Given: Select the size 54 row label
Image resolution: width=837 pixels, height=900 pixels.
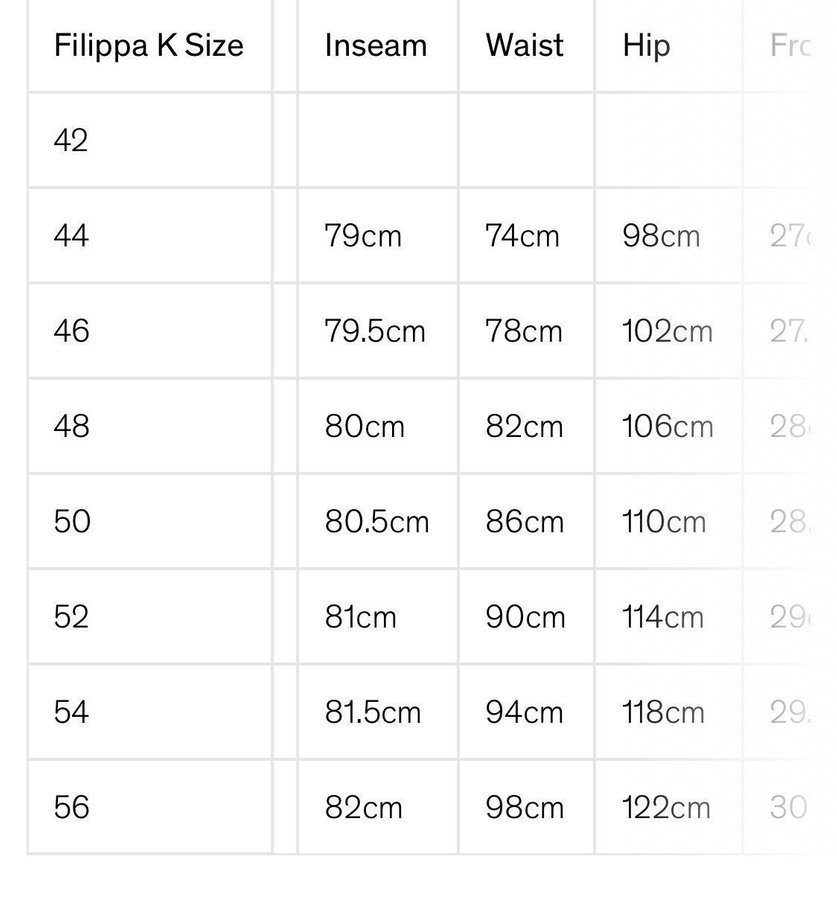Looking at the screenshot, I should click(71, 712).
